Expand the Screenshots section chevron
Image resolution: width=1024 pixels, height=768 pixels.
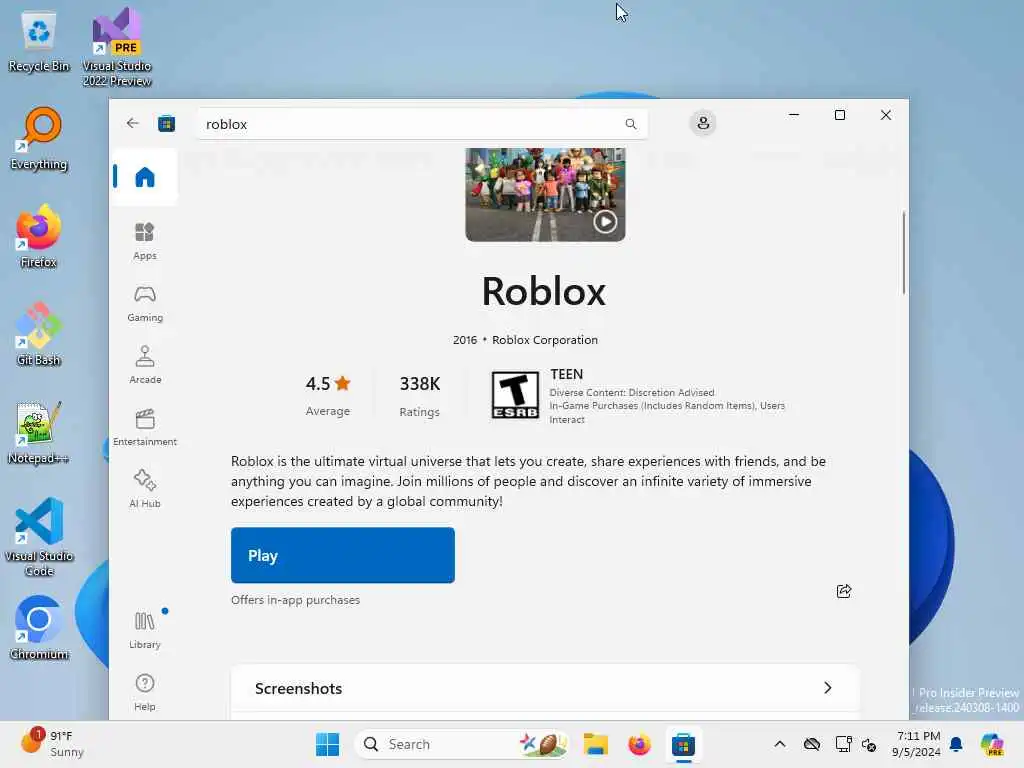click(x=827, y=688)
